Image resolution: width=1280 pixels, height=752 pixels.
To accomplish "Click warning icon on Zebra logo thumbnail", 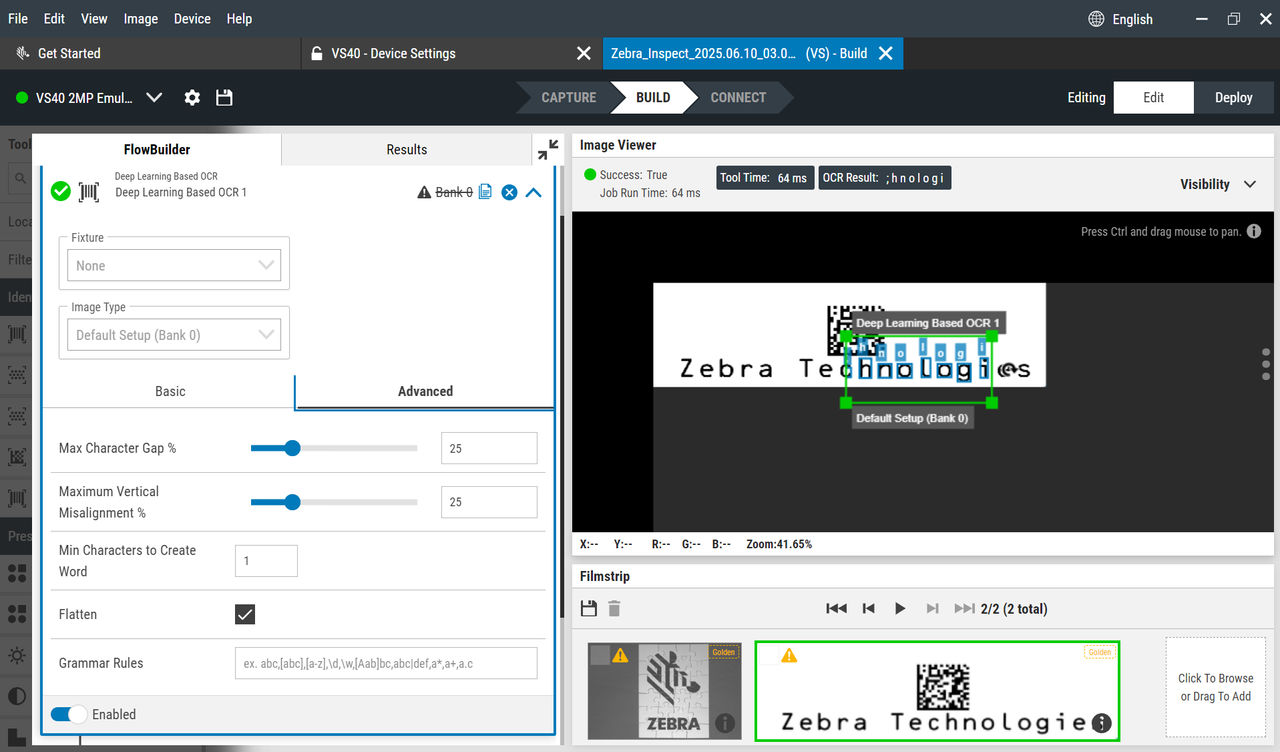I will (620, 655).
